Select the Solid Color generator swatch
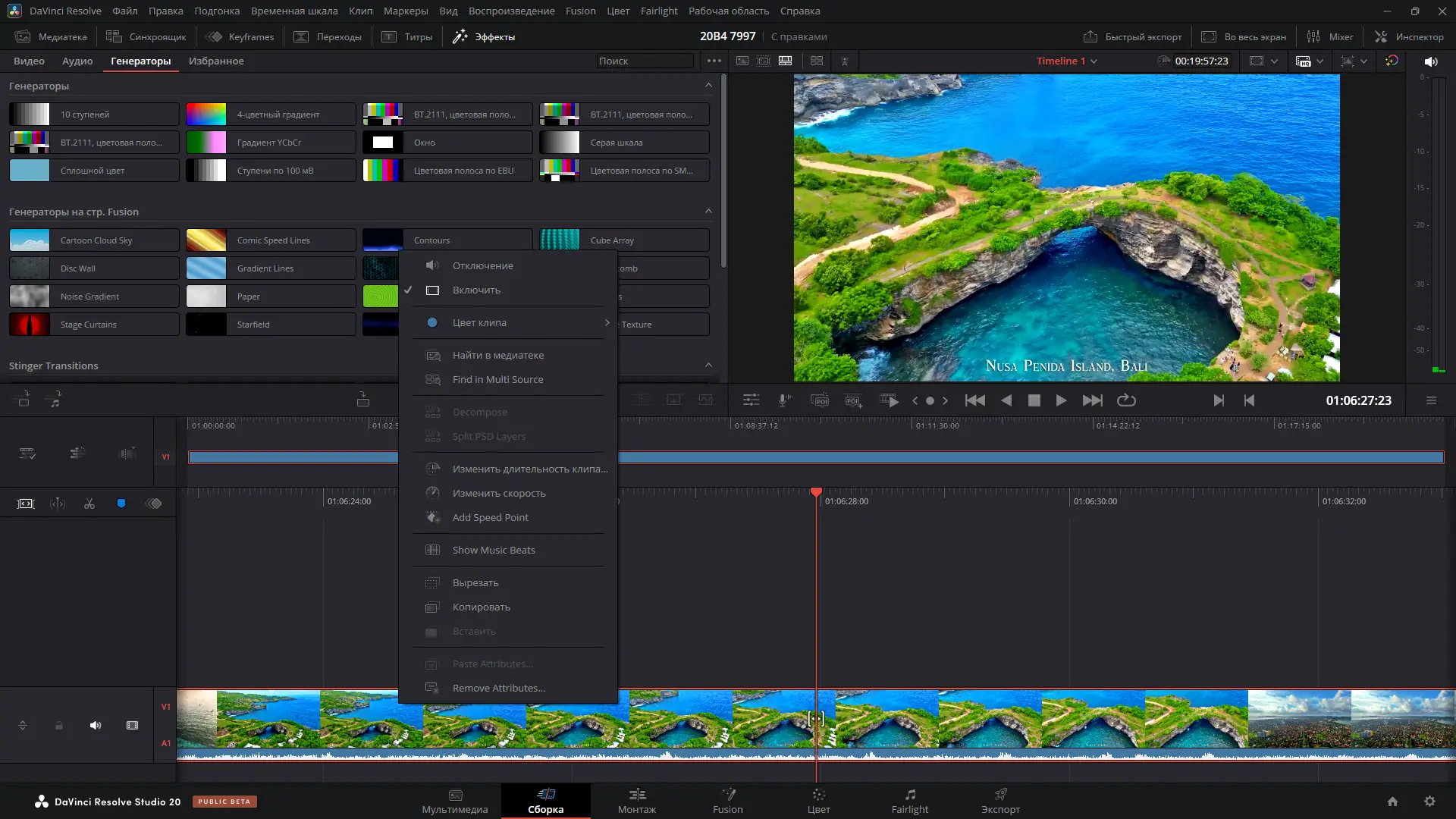Screen dimensions: 1456x819 click(30, 171)
